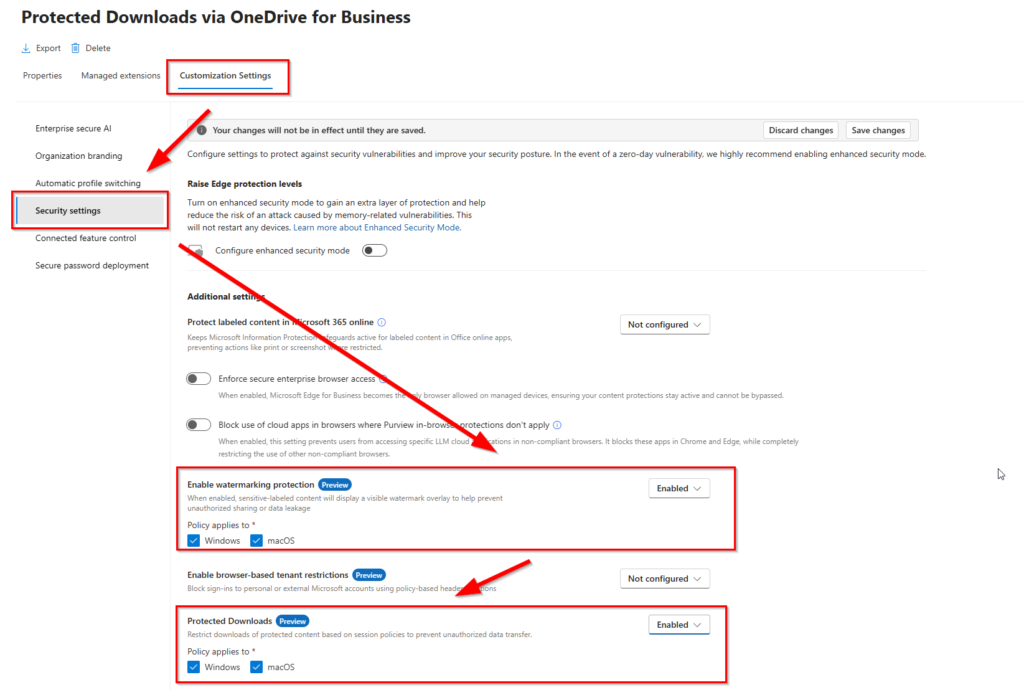The image size is (1024, 690).
Task: Click the Save changes button
Action: pyautogui.click(x=876, y=130)
